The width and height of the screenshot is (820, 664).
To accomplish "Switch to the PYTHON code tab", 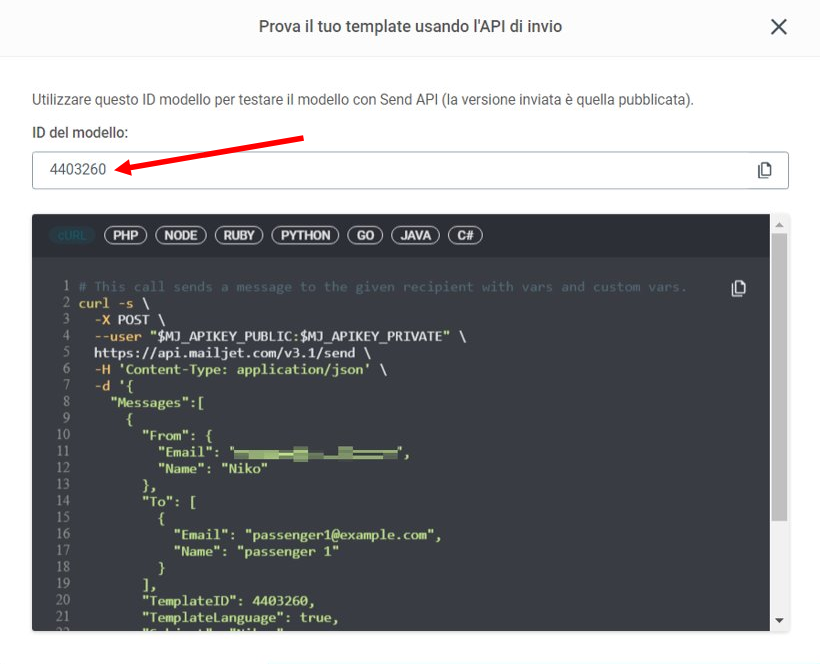I will pyautogui.click(x=305, y=235).
